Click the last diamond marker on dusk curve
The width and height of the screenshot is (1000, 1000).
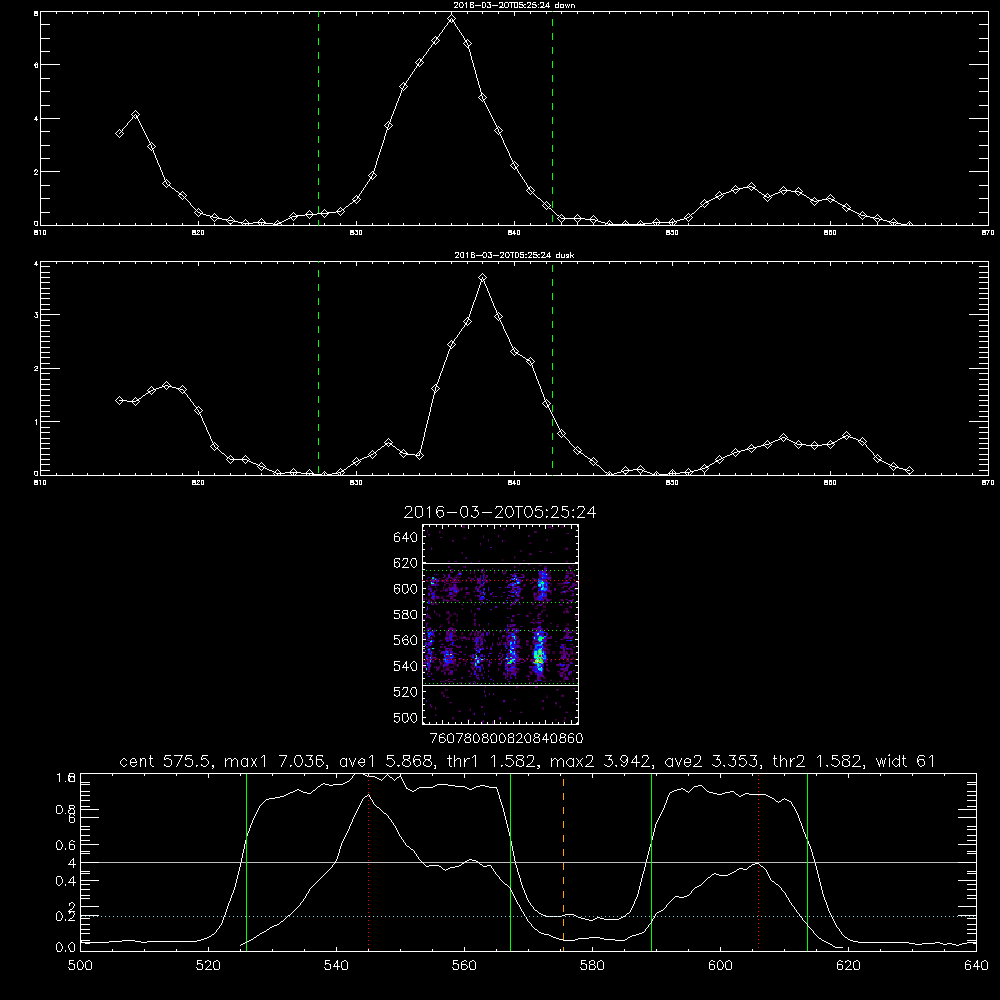pyautogui.click(x=909, y=471)
